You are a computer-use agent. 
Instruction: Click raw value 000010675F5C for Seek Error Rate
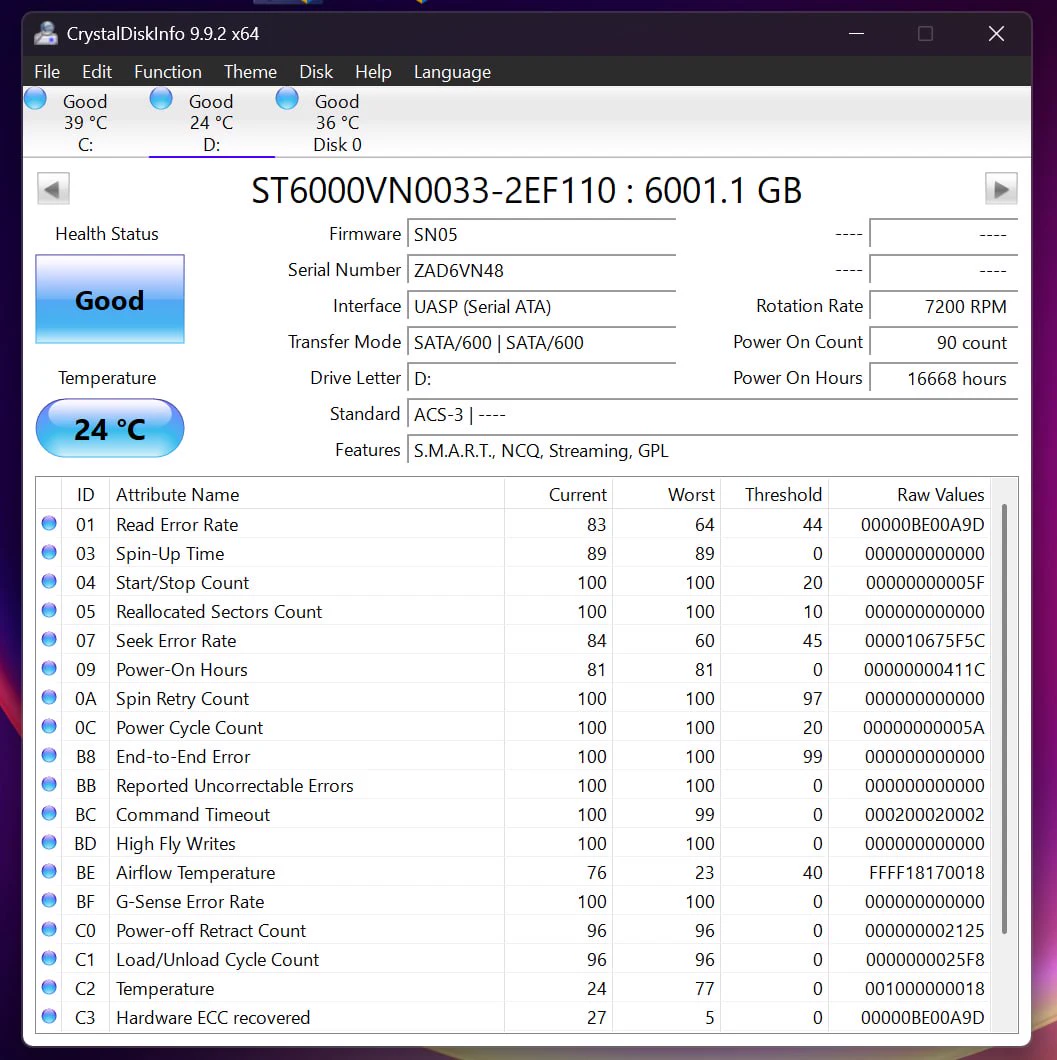point(925,641)
